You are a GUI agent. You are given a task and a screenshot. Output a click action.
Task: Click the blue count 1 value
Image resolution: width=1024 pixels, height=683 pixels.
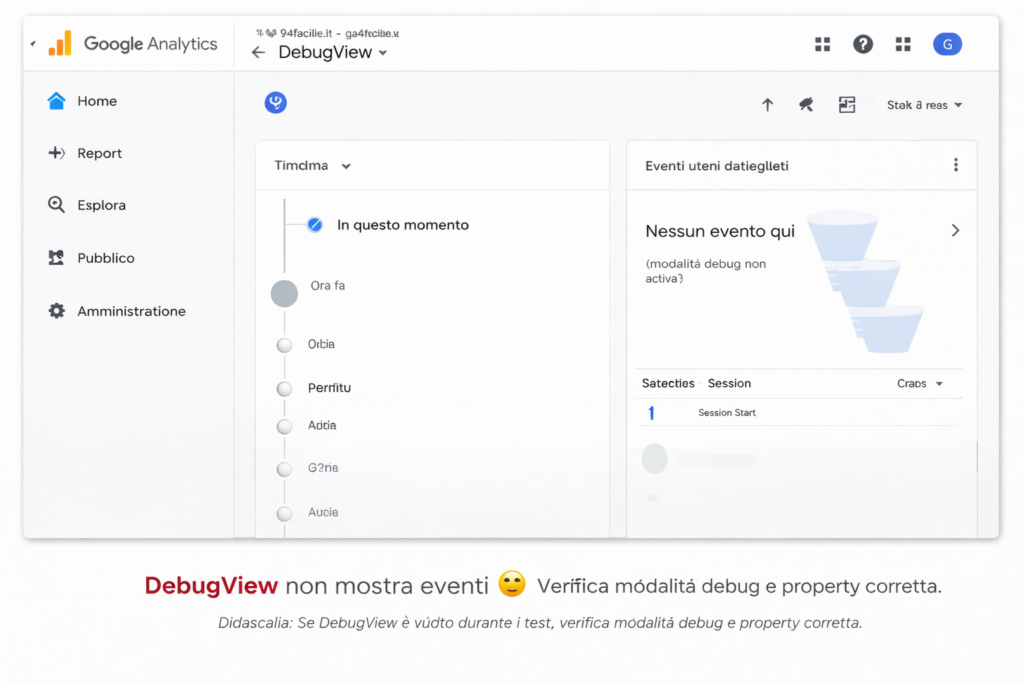click(x=651, y=413)
